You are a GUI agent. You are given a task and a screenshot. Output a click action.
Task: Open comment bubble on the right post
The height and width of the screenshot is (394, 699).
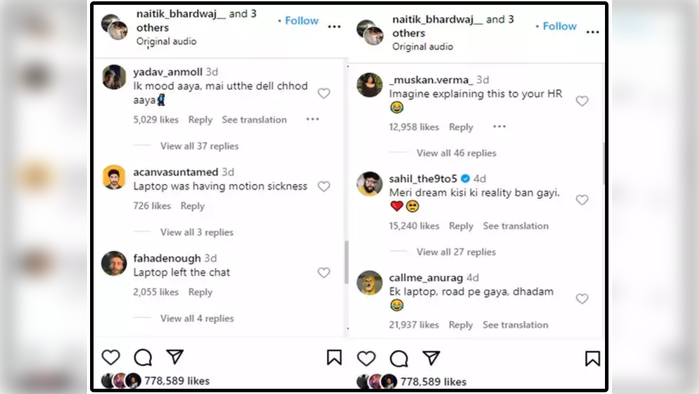pos(399,358)
